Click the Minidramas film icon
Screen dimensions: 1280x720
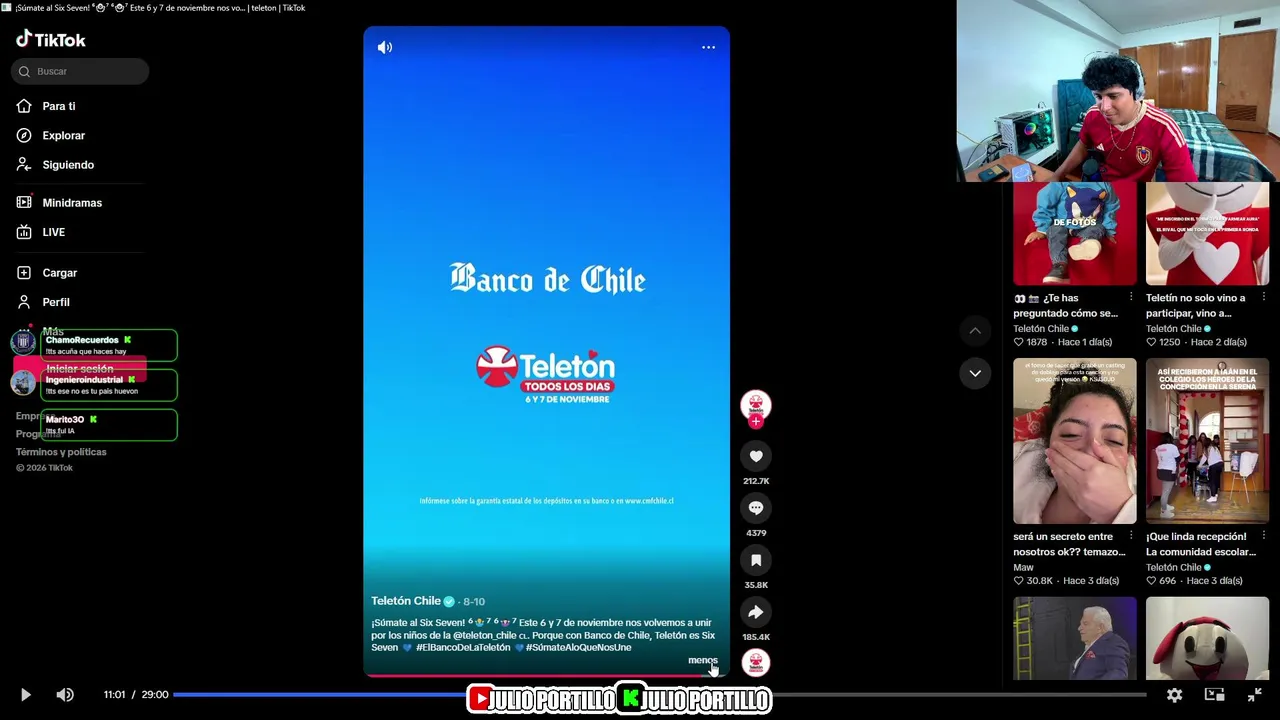tap(24, 202)
